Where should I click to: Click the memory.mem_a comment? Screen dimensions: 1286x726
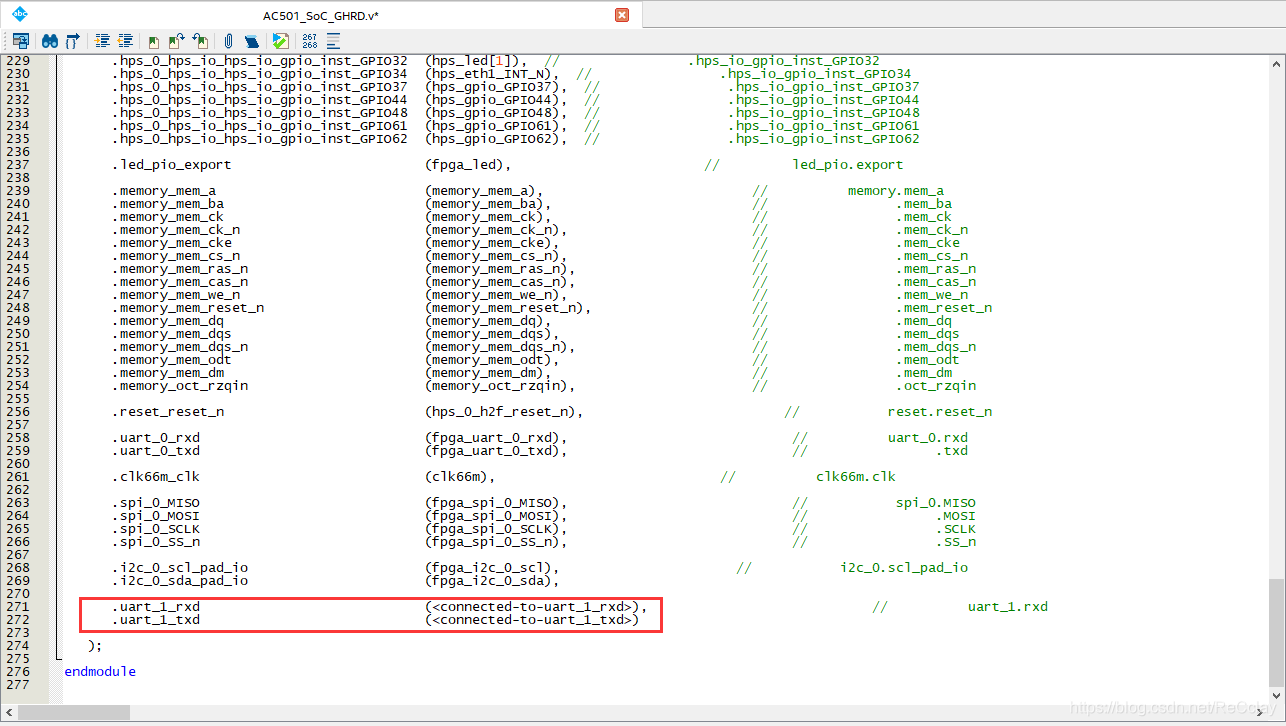[x=896, y=190]
